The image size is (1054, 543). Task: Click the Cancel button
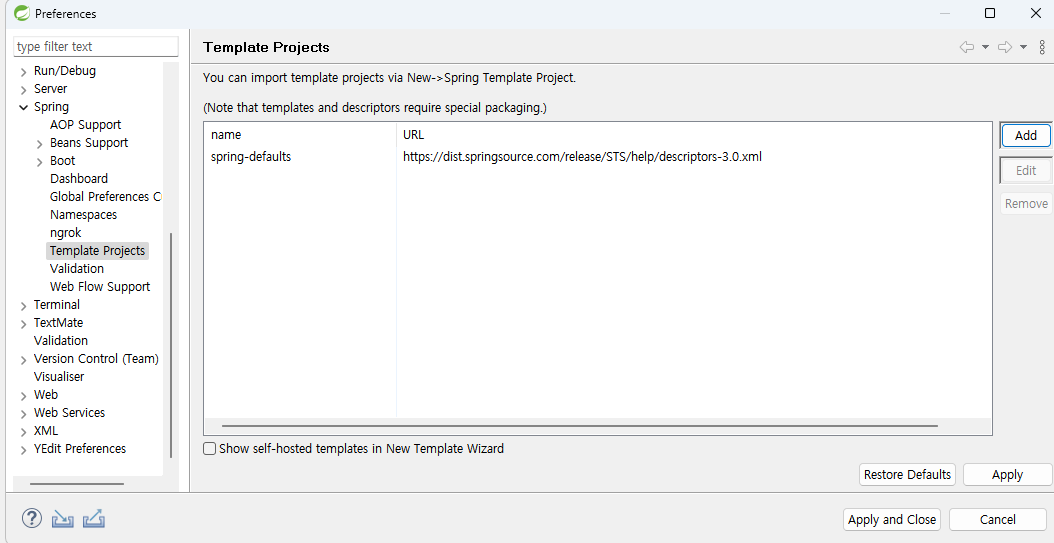[998, 519]
